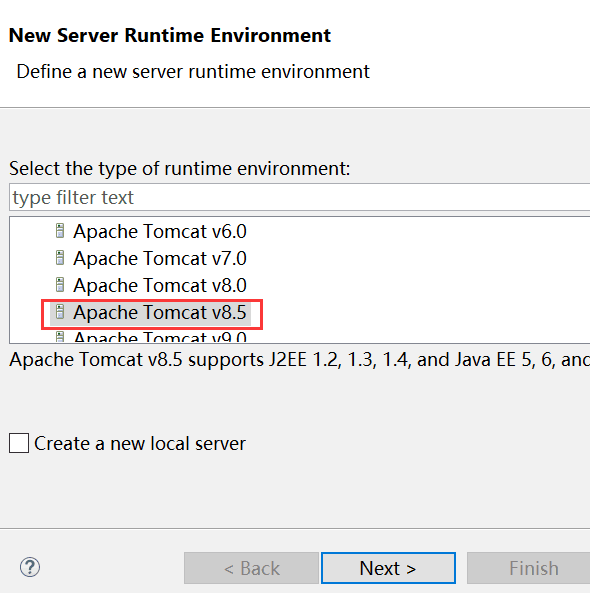Choose Apache Tomcat v8.0 from the list
Viewport: 590px width, 593px height.
(x=160, y=285)
